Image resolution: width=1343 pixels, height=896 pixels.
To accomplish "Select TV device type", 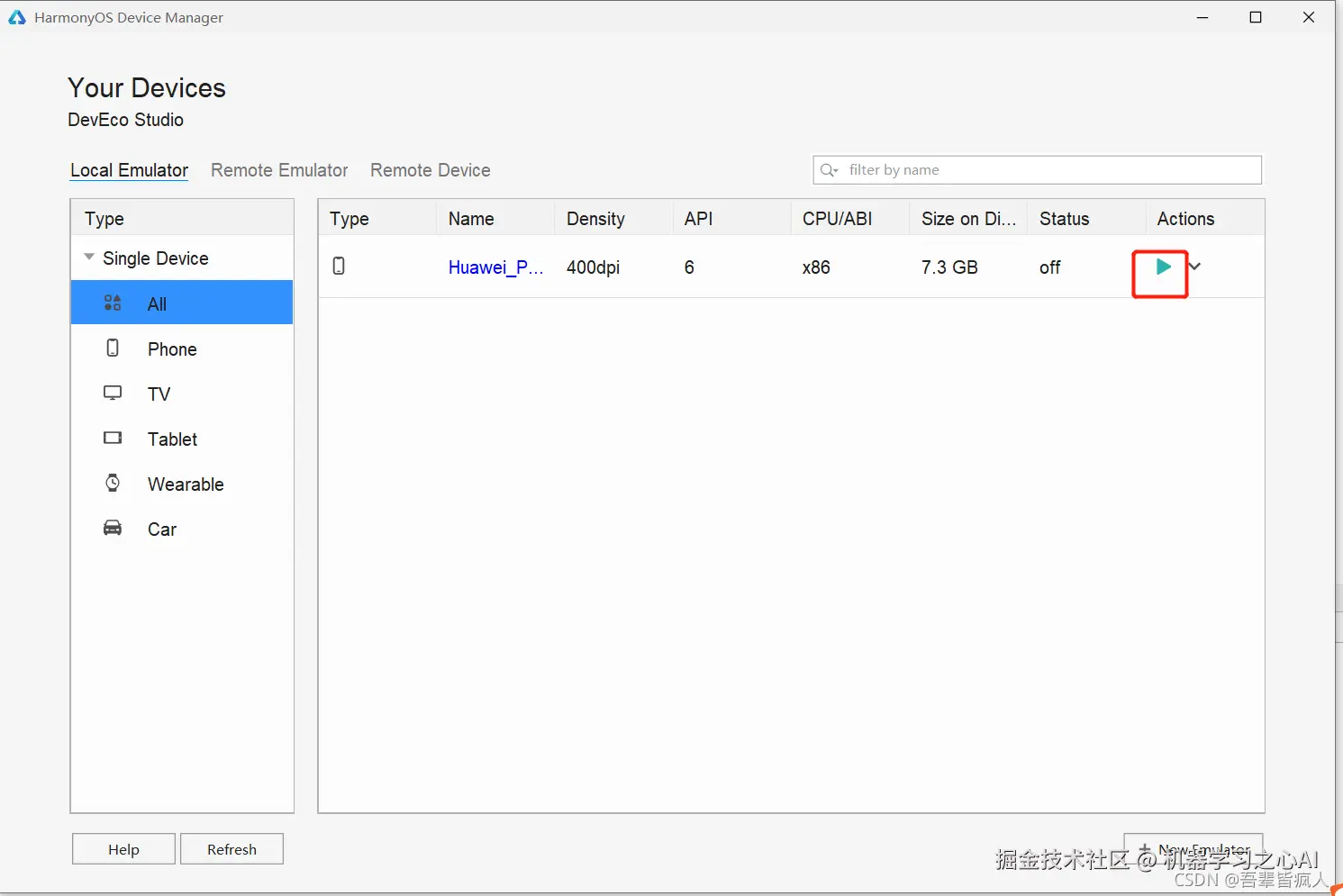I will coord(182,394).
